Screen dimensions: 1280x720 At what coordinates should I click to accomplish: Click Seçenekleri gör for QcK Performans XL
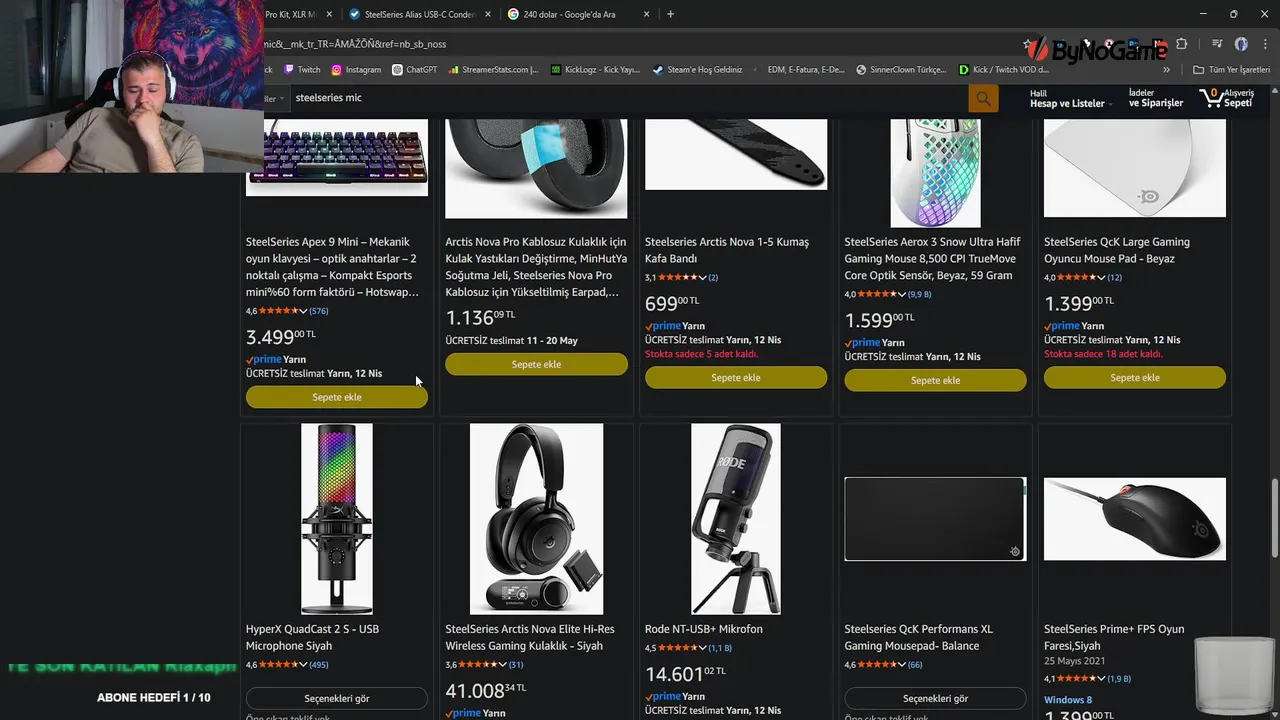click(x=935, y=698)
